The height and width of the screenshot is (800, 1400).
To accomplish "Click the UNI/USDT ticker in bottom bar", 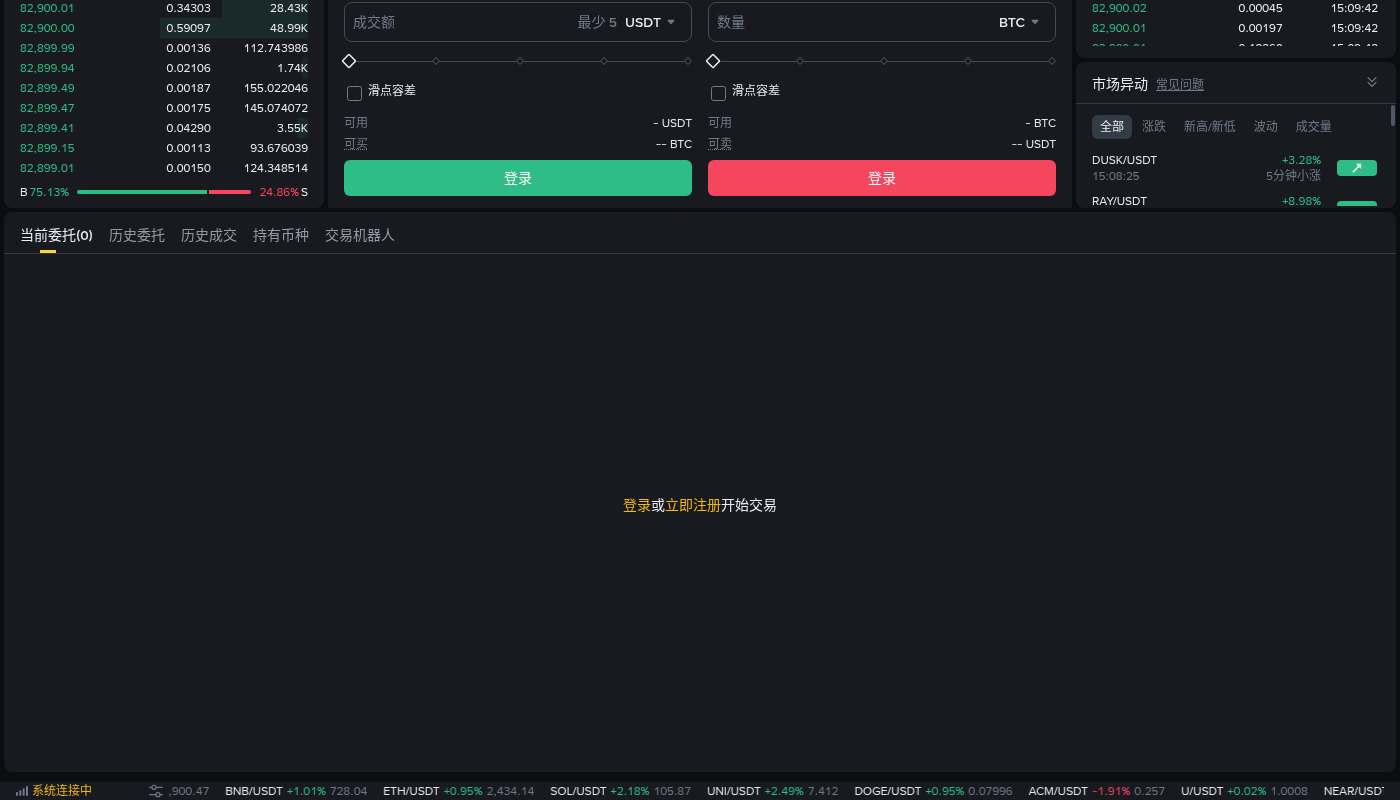I will 773,791.
